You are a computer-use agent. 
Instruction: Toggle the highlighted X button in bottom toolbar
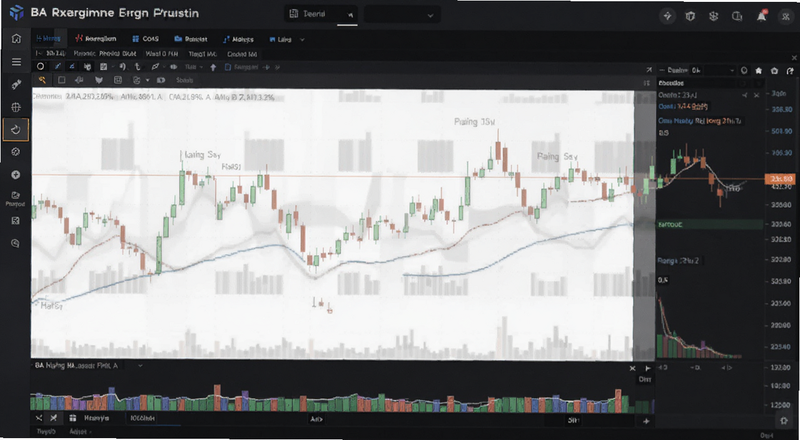[x=53, y=418]
